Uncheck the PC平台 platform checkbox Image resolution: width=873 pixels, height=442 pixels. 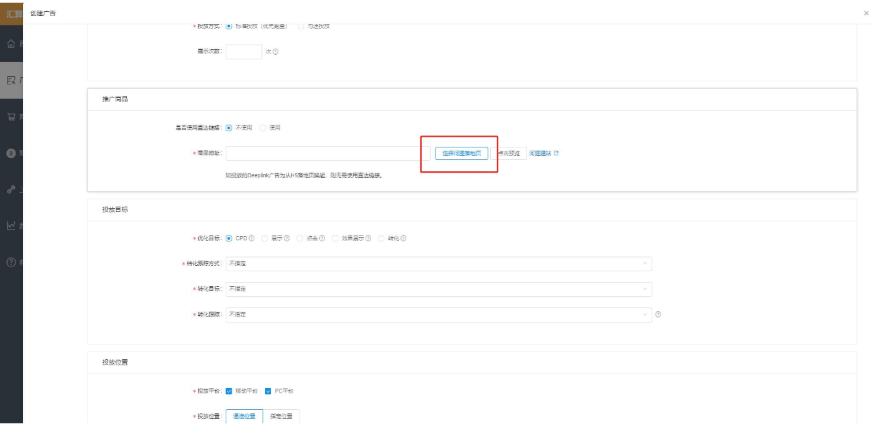click(268, 390)
